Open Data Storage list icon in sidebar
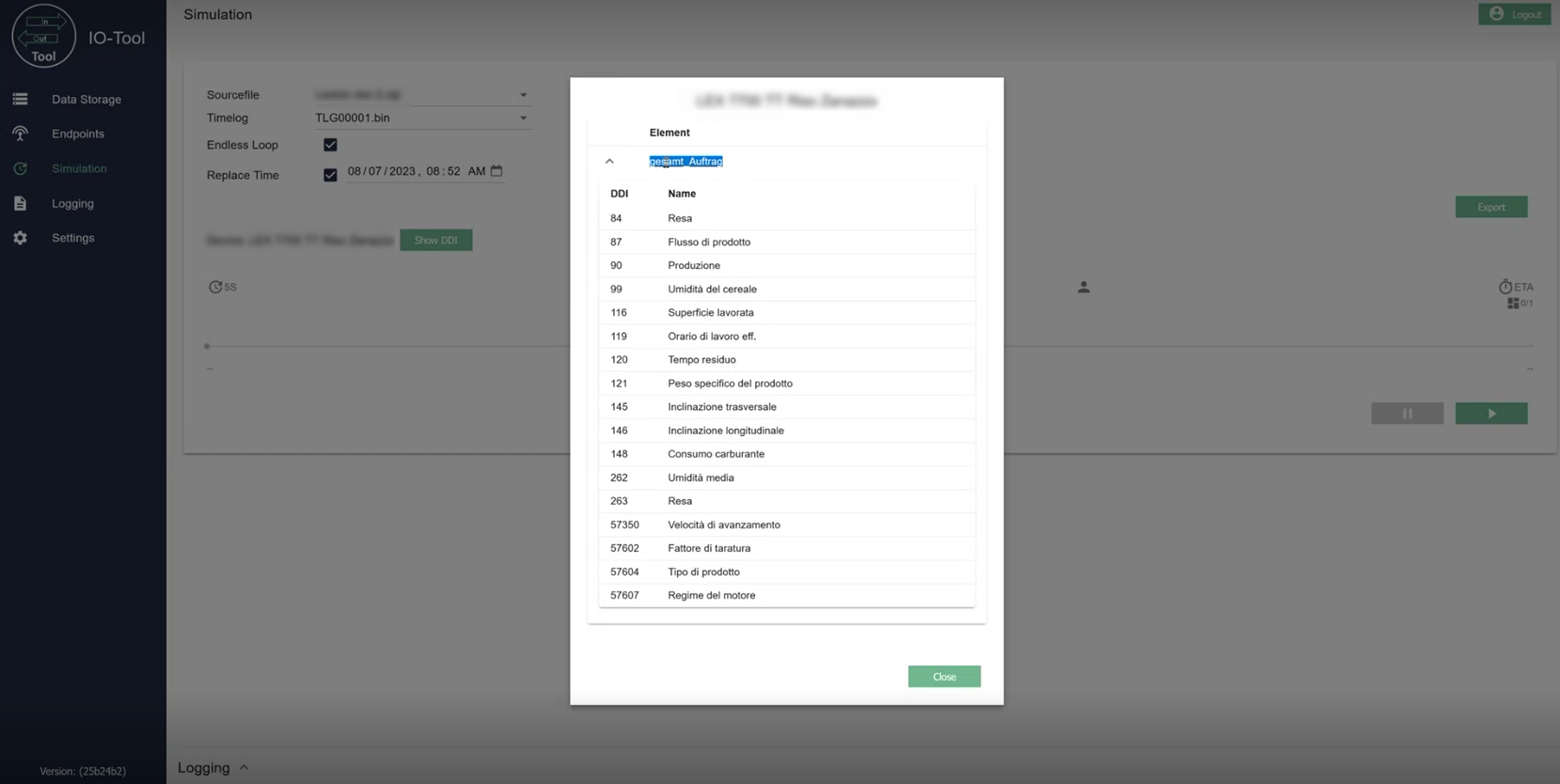This screenshot has height=784, width=1560. [x=20, y=99]
